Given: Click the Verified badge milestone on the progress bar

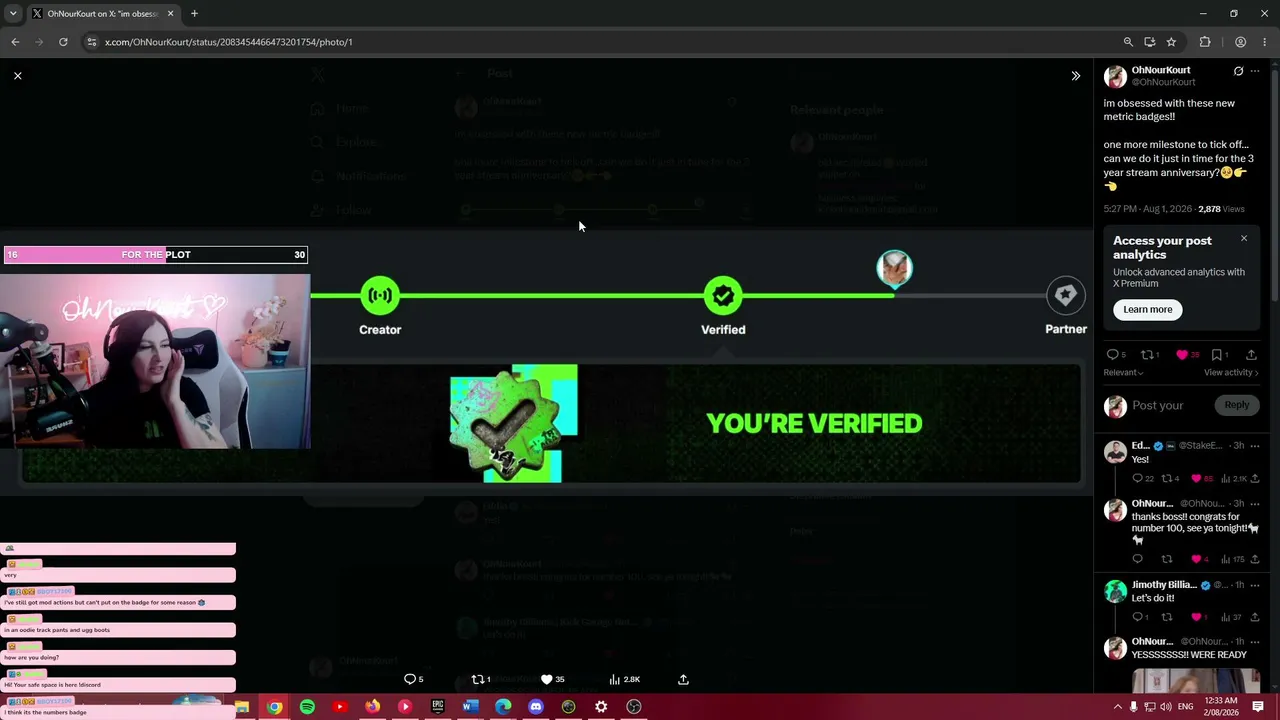Looking at the screenshot, I should (723, 296).
